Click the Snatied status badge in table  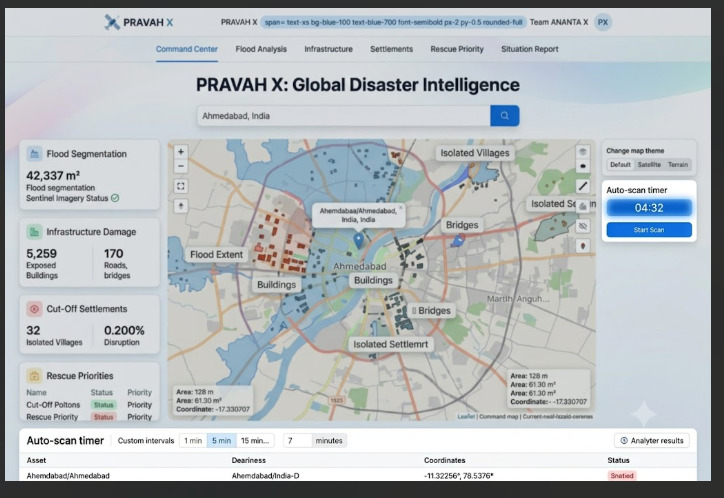click(621, 475)
